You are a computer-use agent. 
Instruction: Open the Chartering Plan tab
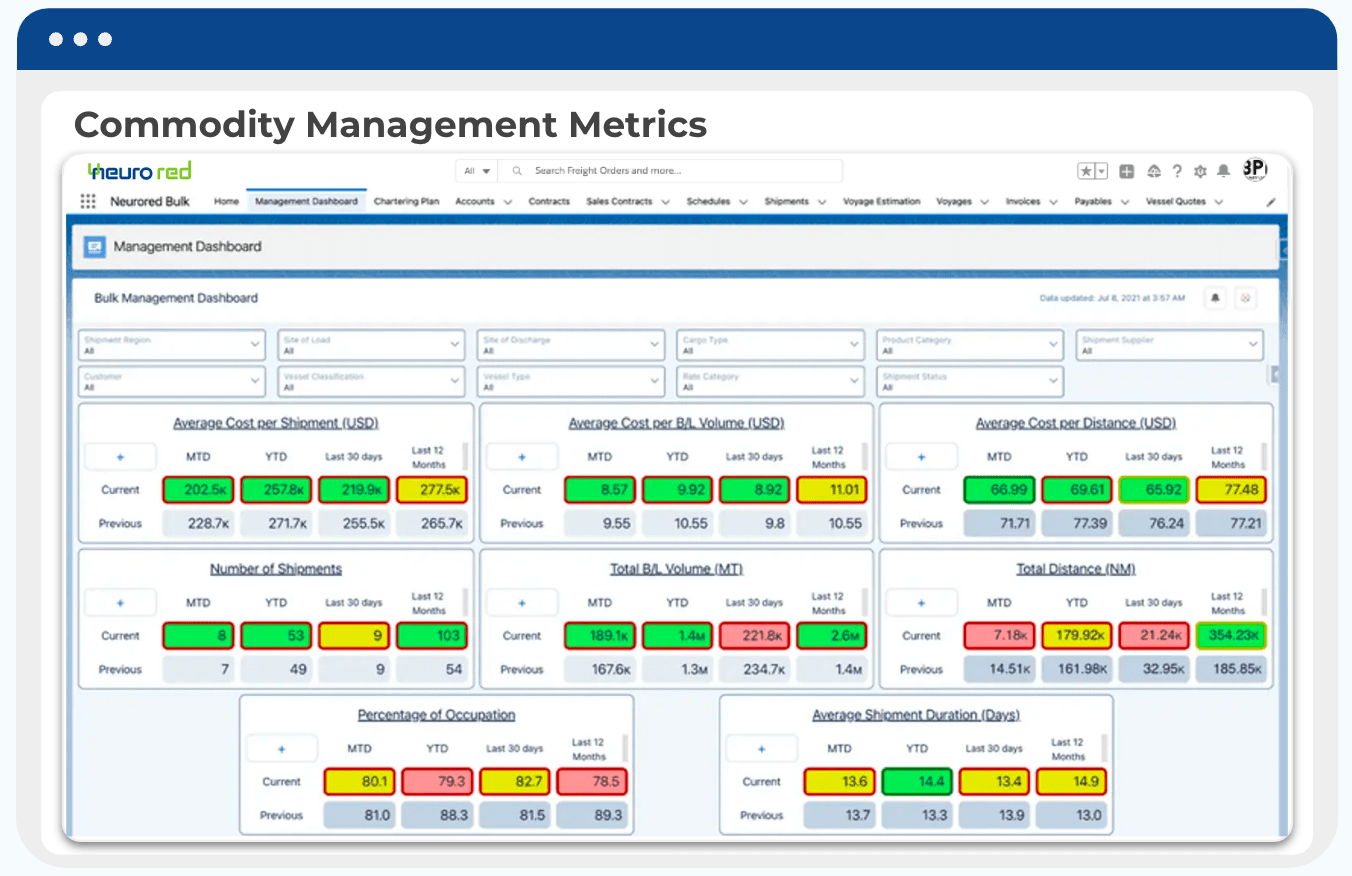(406, 202)
